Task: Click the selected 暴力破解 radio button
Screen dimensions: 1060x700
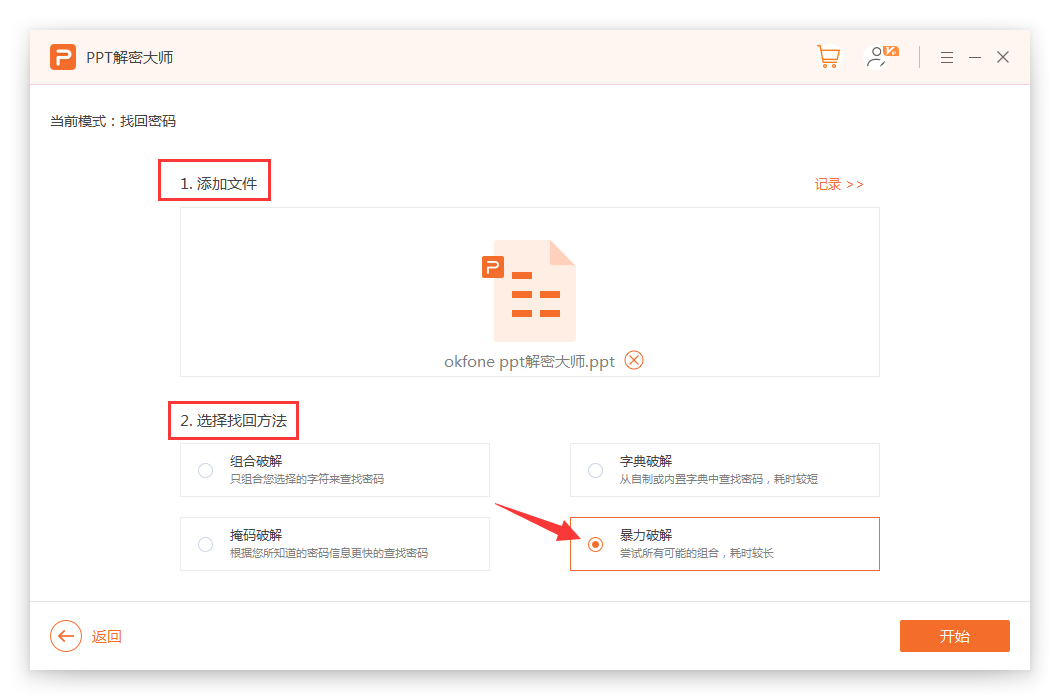Action: pyautogui.click(x=595, y=544)
